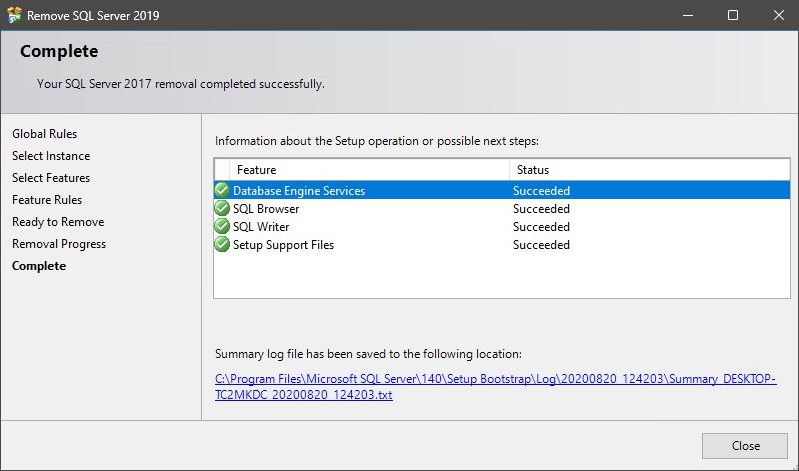
Task: Close the window with the X button
Action: pos(778,15)
